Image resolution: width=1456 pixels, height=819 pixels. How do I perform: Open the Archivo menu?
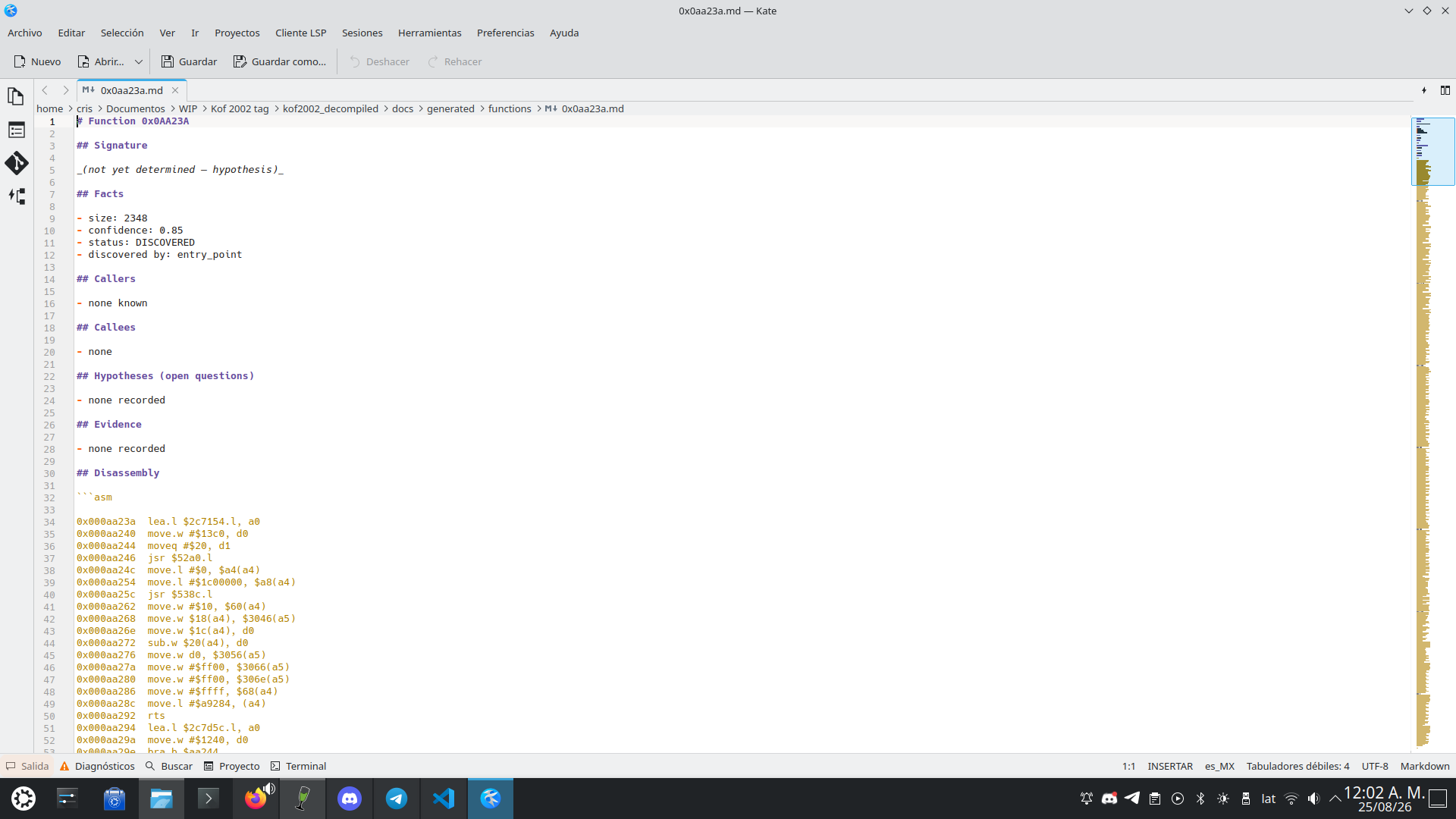tap(25, 33)
